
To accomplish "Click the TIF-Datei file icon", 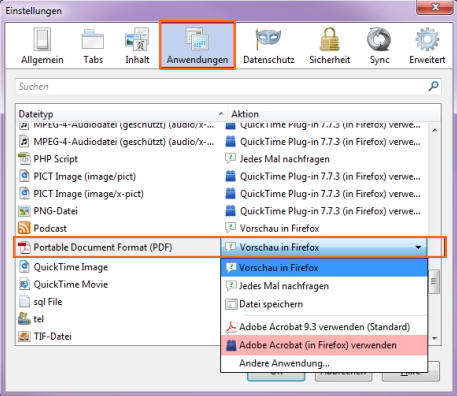I will [24, 336].
